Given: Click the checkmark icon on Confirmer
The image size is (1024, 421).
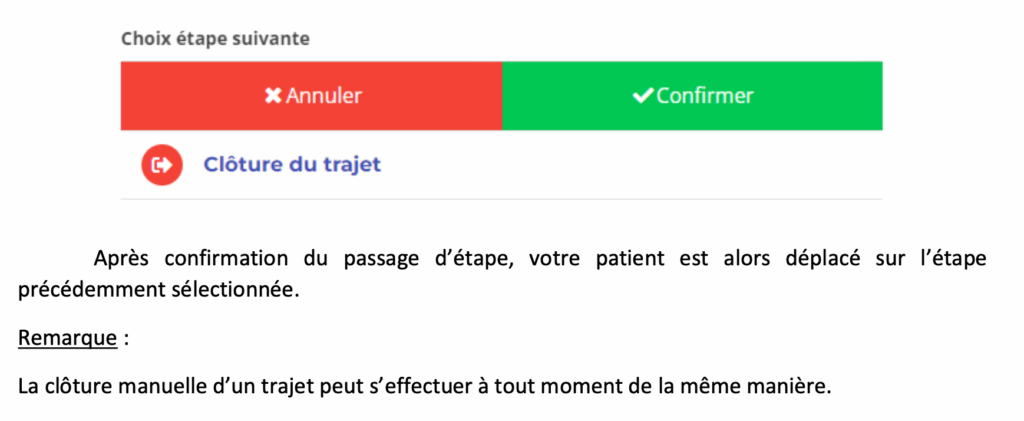Looking at the screenshot, I should coord(643,96).
